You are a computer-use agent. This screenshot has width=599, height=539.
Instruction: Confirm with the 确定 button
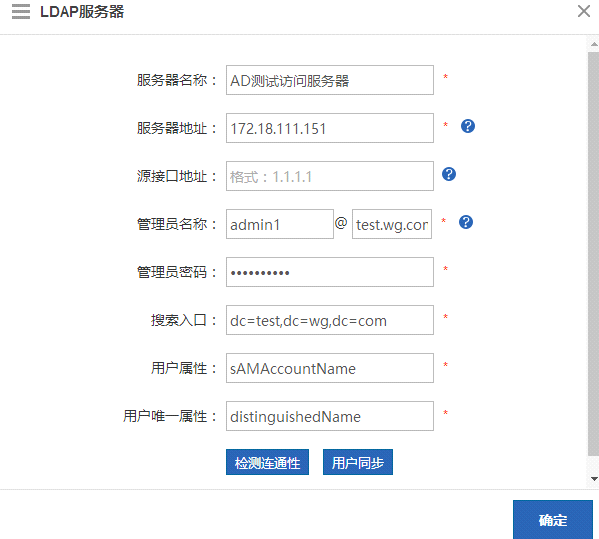pyautogui.click(x=552, y=520)
